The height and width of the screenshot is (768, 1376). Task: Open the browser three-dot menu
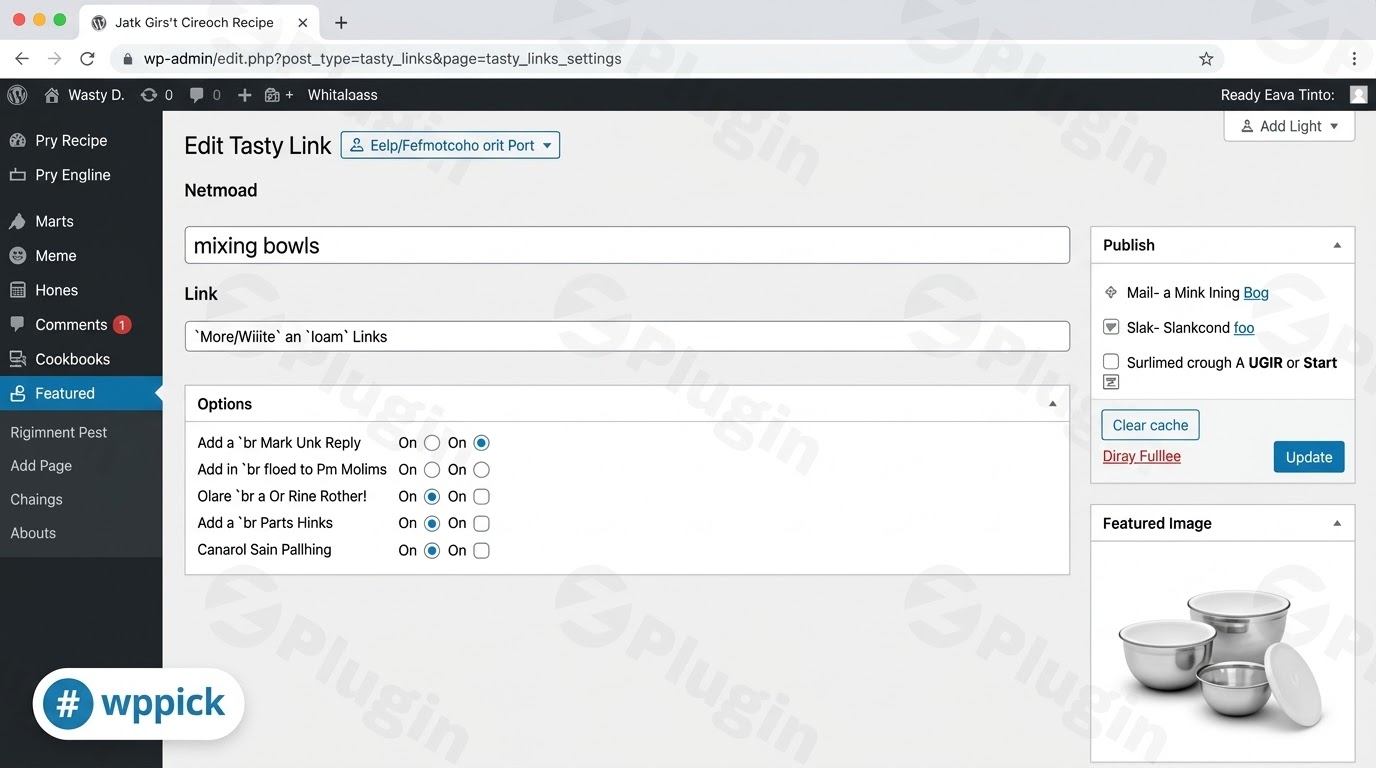pos(1354,59)
